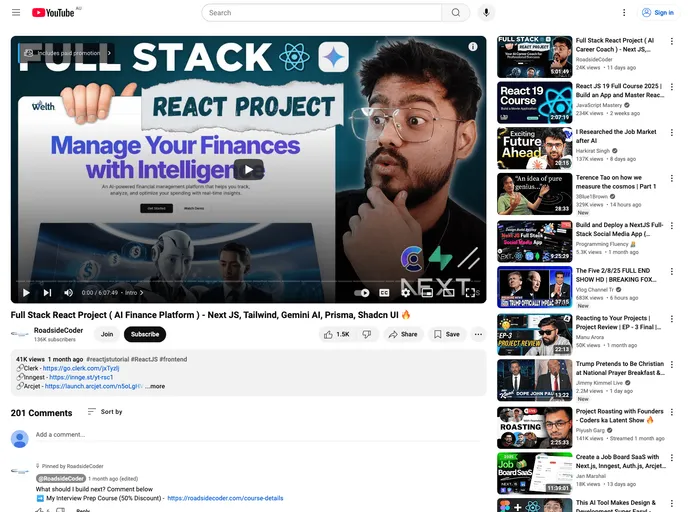
Task: Subscribe to RoadsideCoder
Action: pyautogui.click(x=145, y=334)
